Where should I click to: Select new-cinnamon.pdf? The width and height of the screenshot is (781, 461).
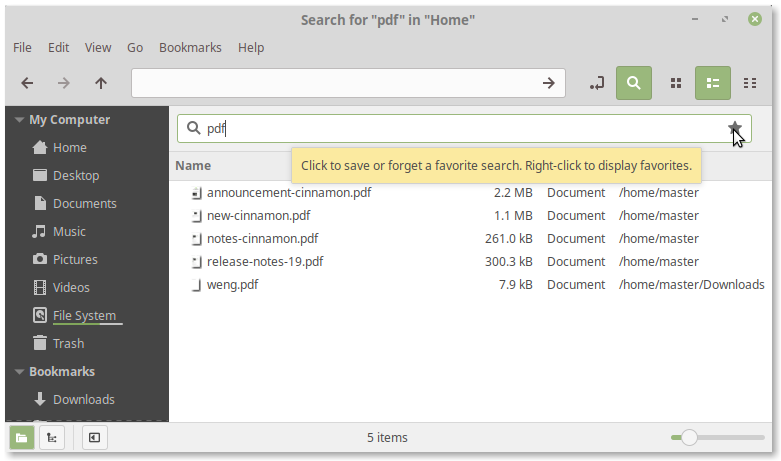(x=259, y=216)
